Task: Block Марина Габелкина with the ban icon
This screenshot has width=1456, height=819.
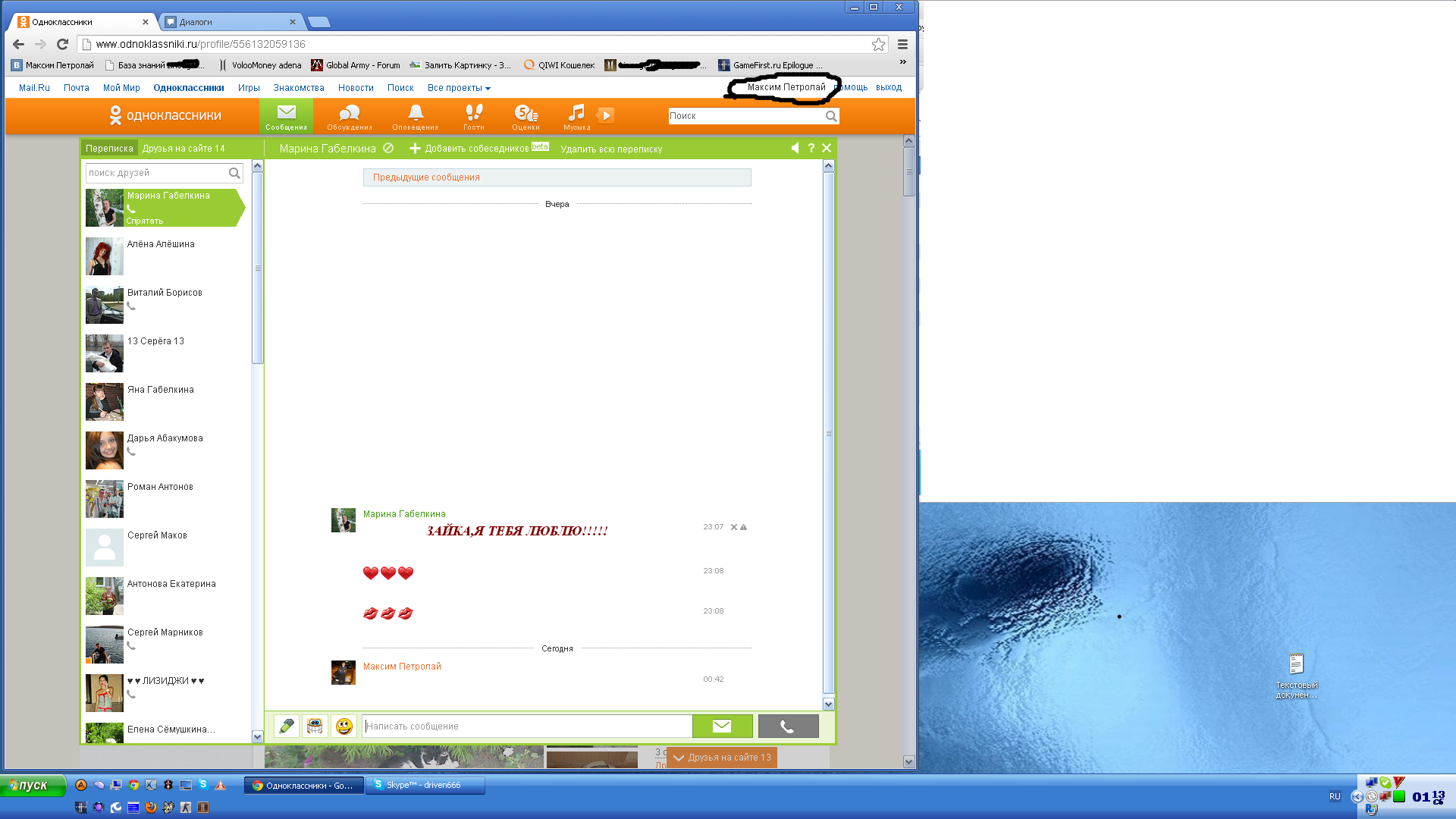Action: tap(388, 148)
